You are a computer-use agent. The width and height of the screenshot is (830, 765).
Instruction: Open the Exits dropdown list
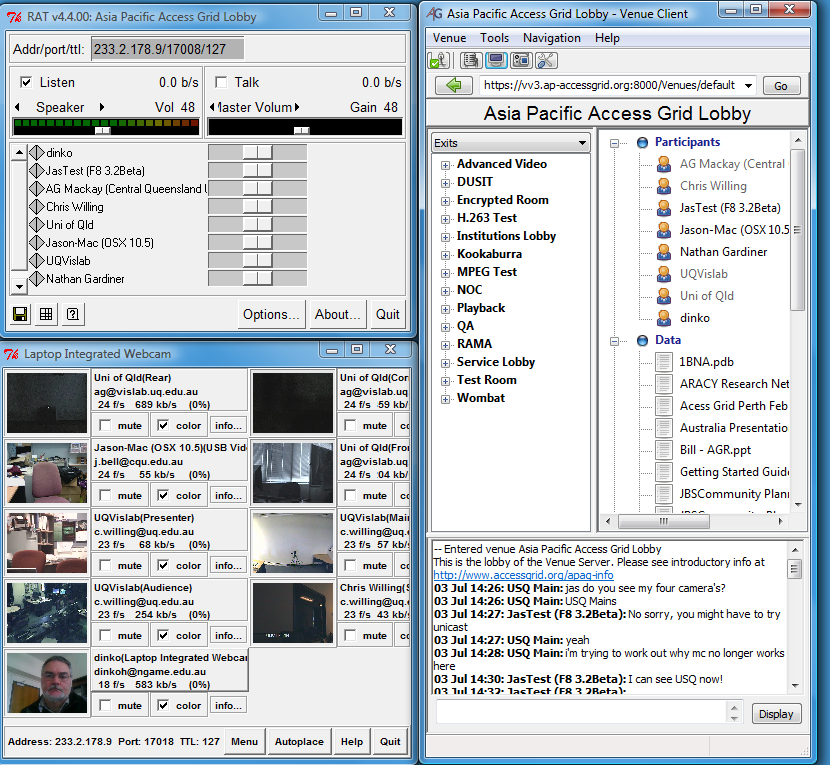[582, 143]
